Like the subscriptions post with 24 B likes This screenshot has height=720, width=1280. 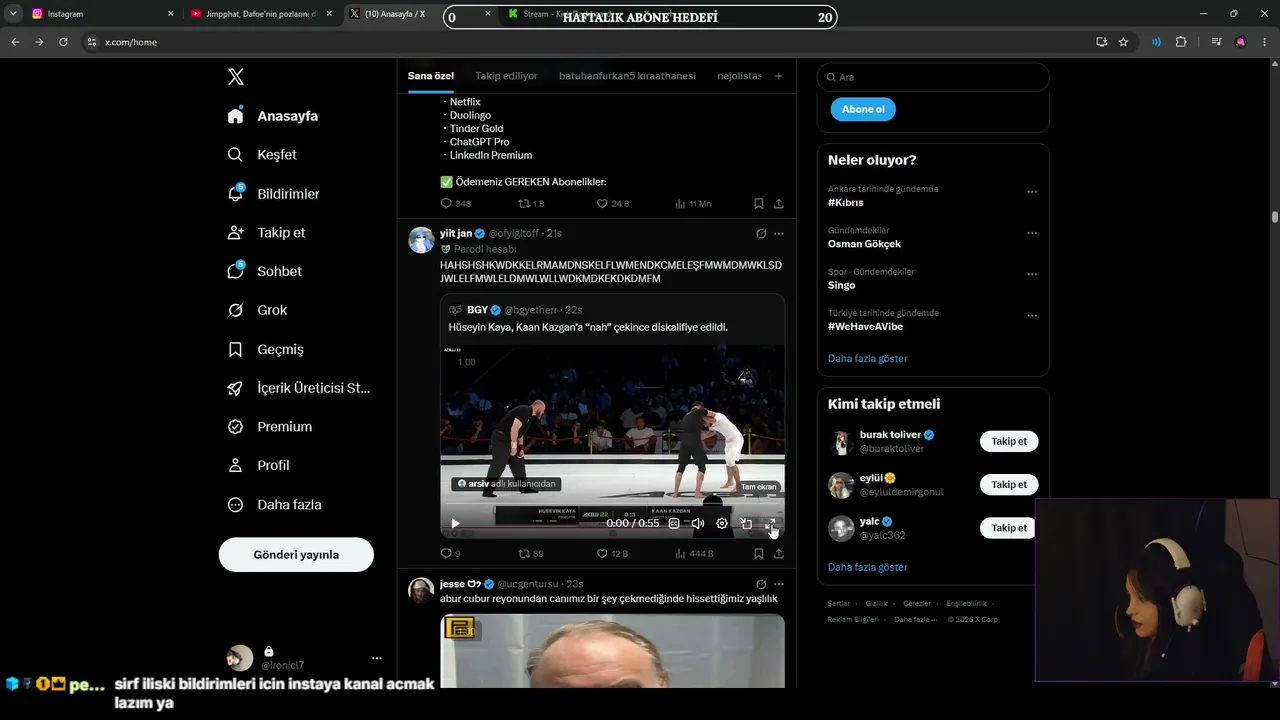pyautogui.click(x=613, y=204)
